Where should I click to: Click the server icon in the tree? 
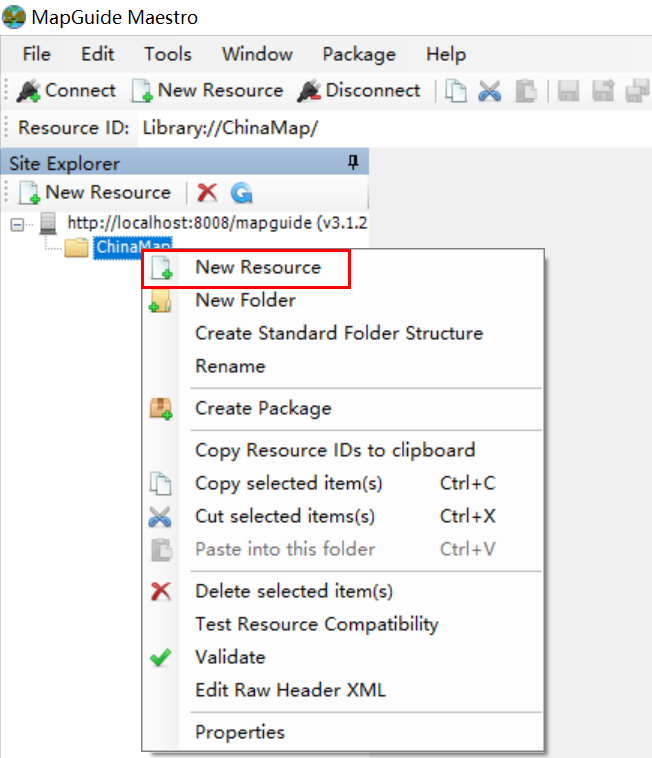tap(48, 223)
